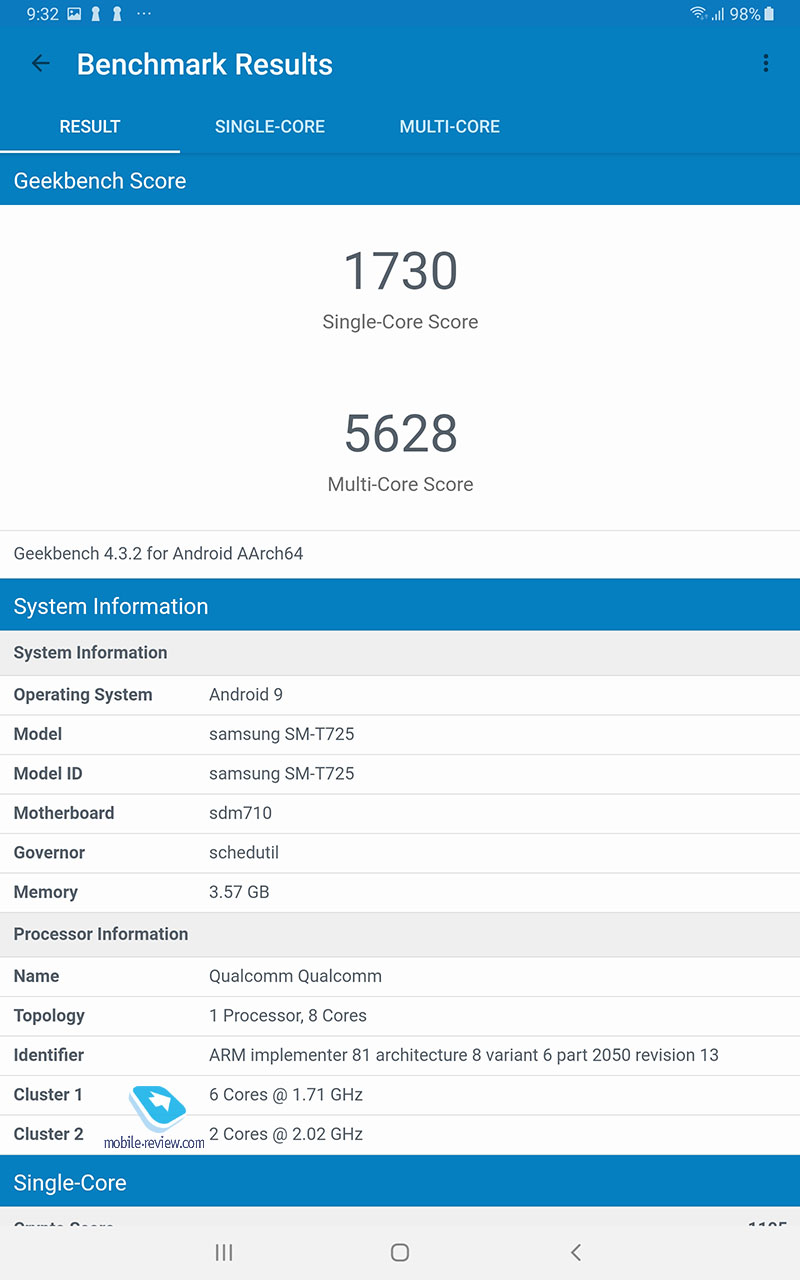Tap the Android back navigation chevron

575,1252
